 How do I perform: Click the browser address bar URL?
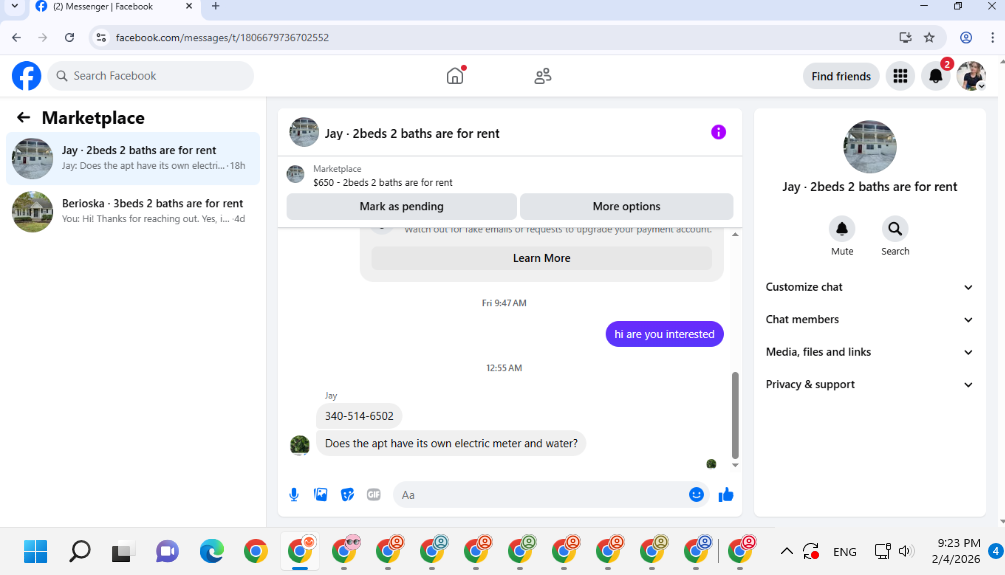tap(222, 37)
